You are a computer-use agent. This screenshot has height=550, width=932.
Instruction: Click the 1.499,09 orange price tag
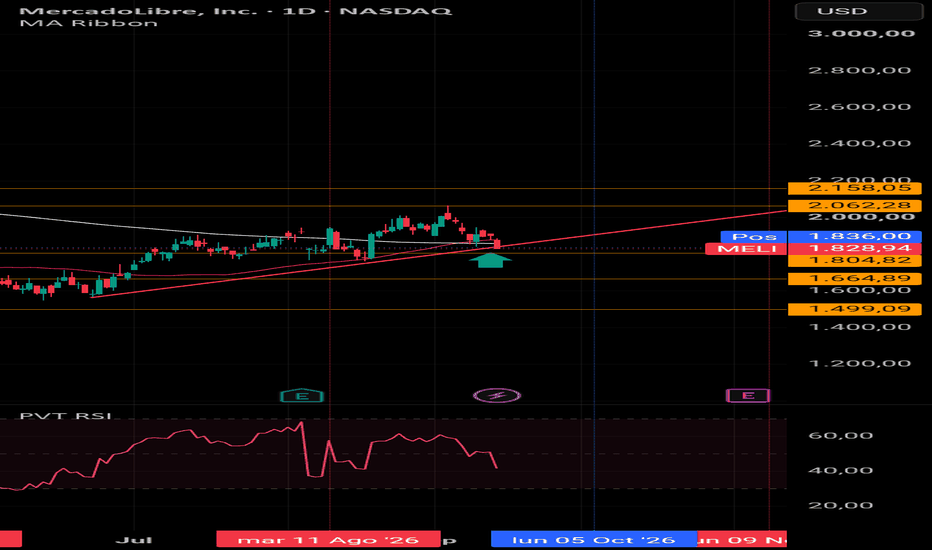[x=854, y=309]
